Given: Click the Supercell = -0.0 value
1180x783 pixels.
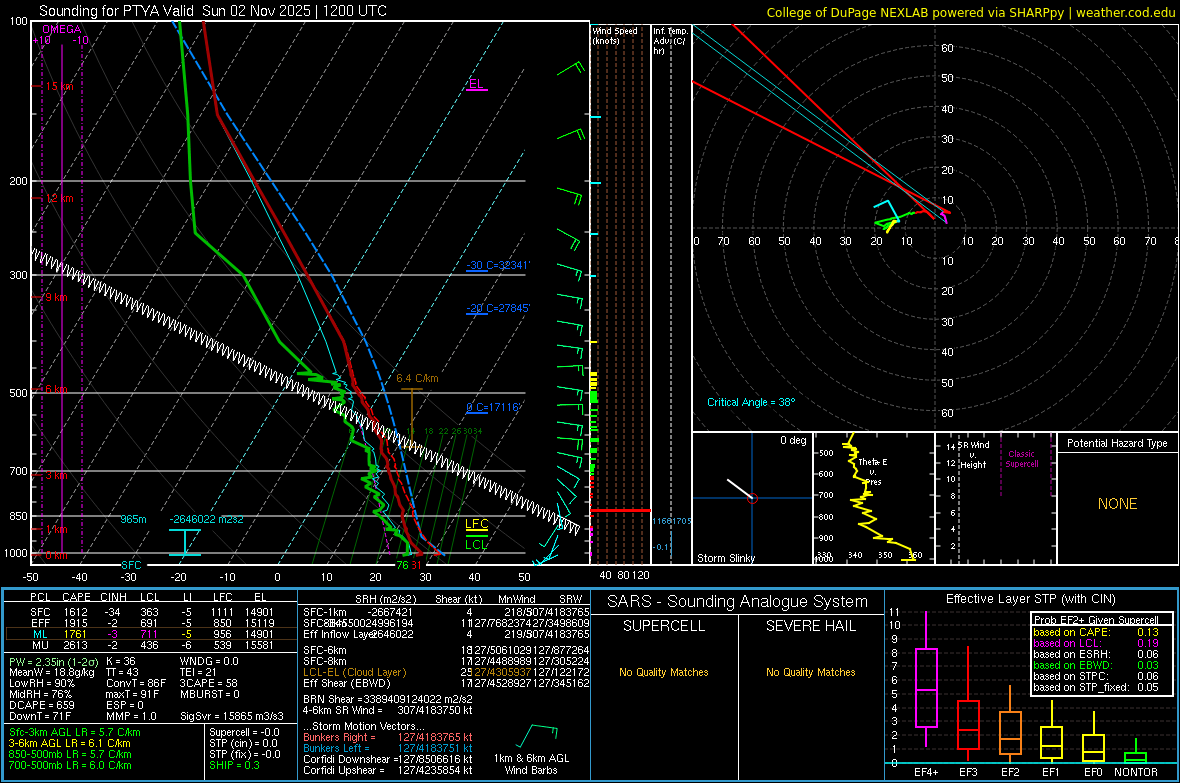Looking at the screenshot, I should pyautogui.click(x=244, y=732).
